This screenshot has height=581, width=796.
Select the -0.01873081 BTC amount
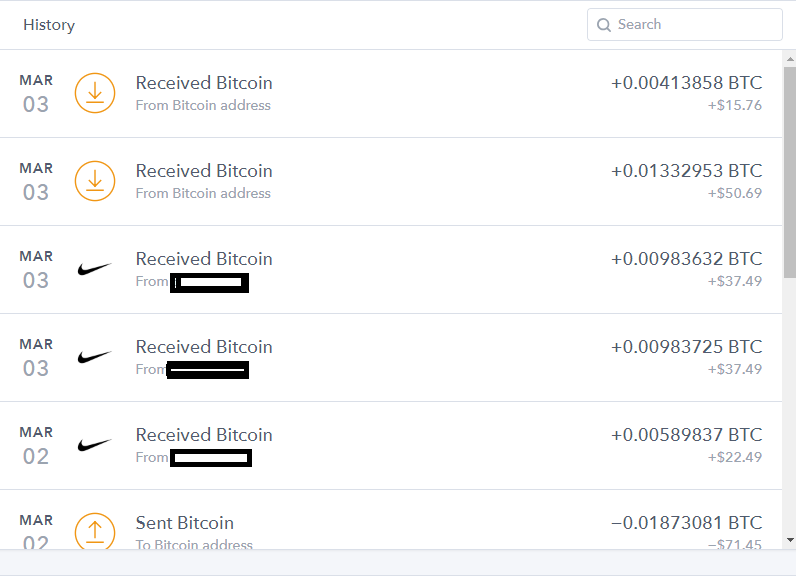coord(686,523)
